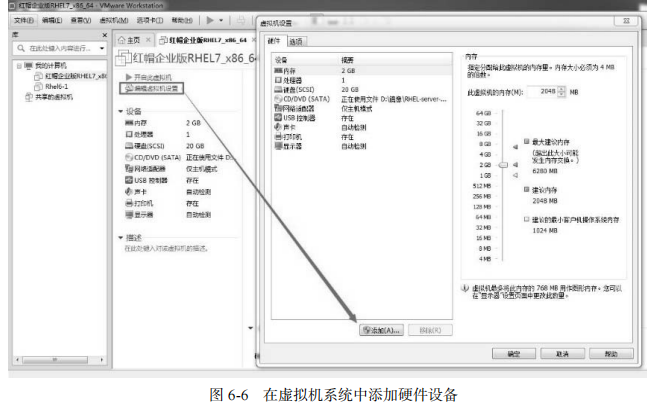Open the 文件(F) menu

pos(24,20)
